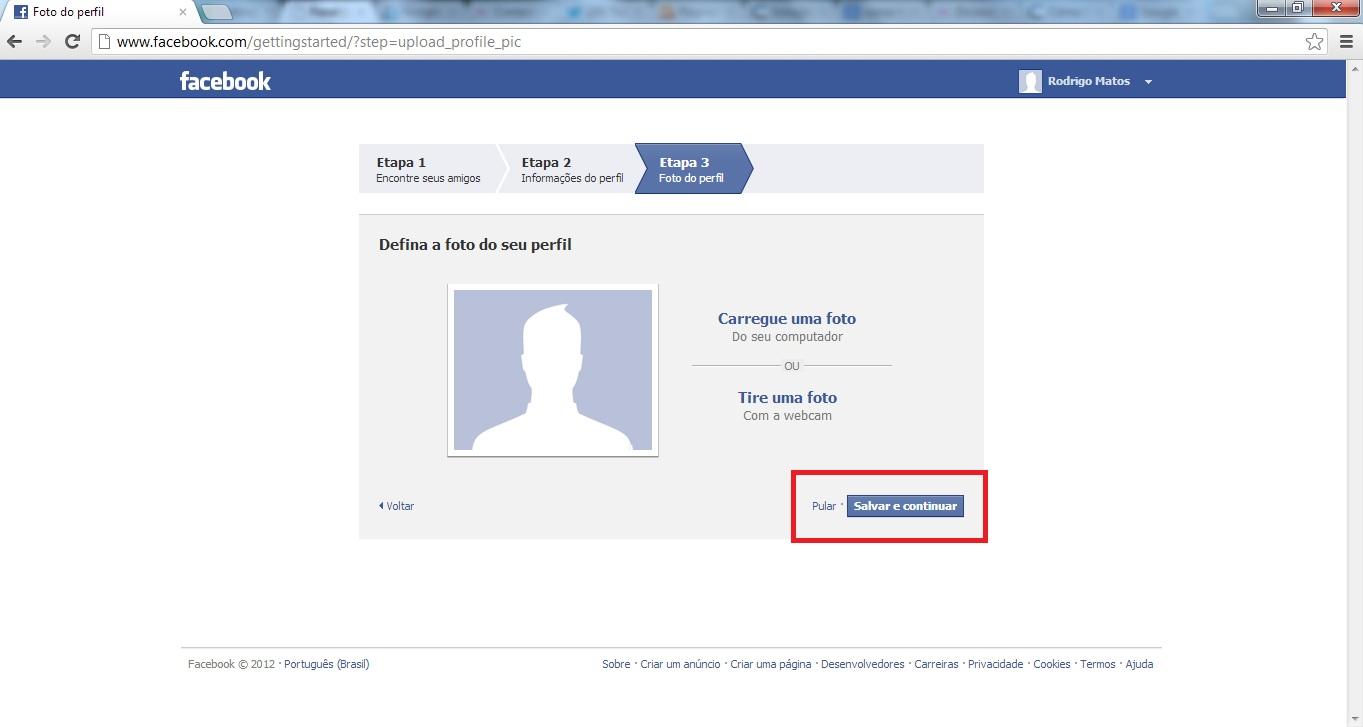This screenshot has height=727, width=1363.
Task: Open the Chrome menu icon
Action: (1346, 42)
